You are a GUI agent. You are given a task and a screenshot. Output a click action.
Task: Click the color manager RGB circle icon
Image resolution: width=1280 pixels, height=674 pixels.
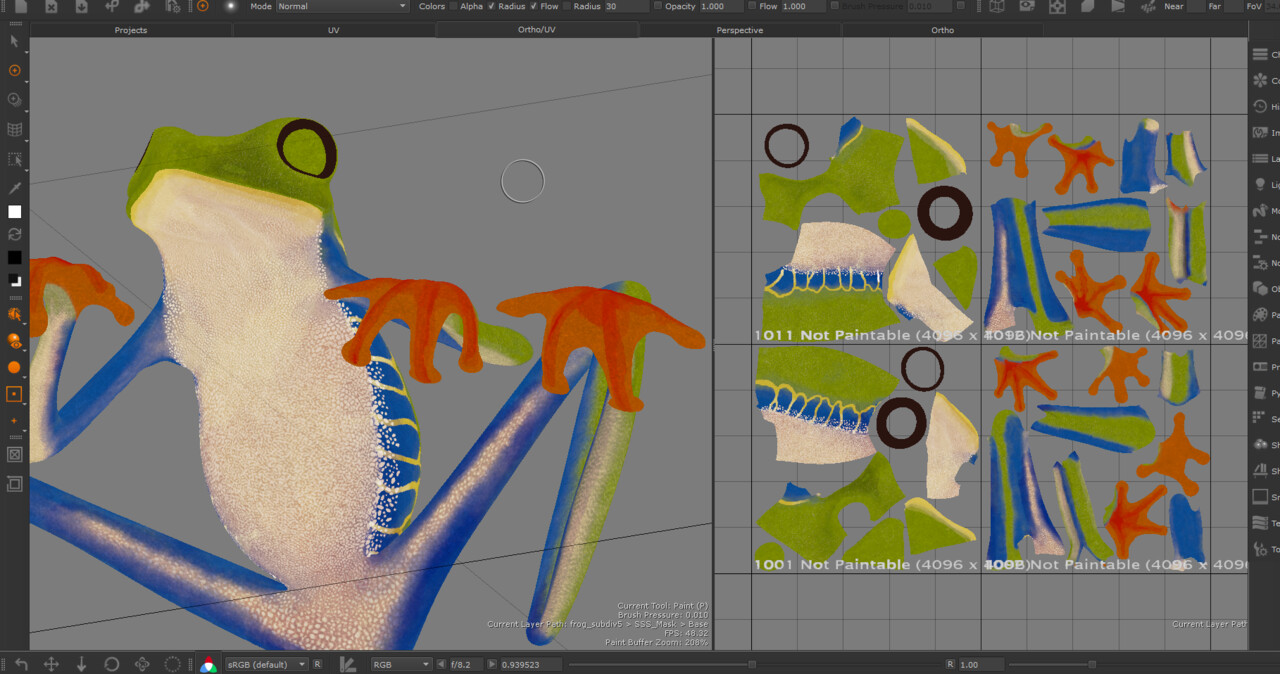[208, 664]
